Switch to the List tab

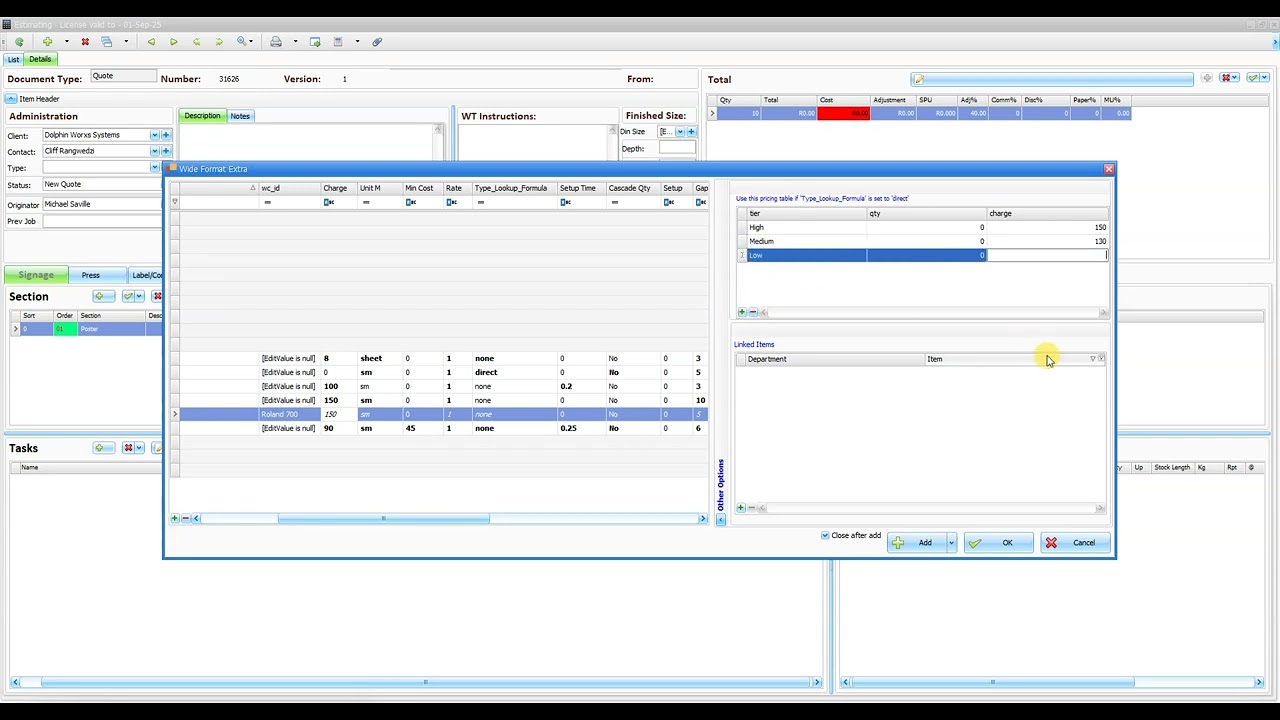coord(14,60)
